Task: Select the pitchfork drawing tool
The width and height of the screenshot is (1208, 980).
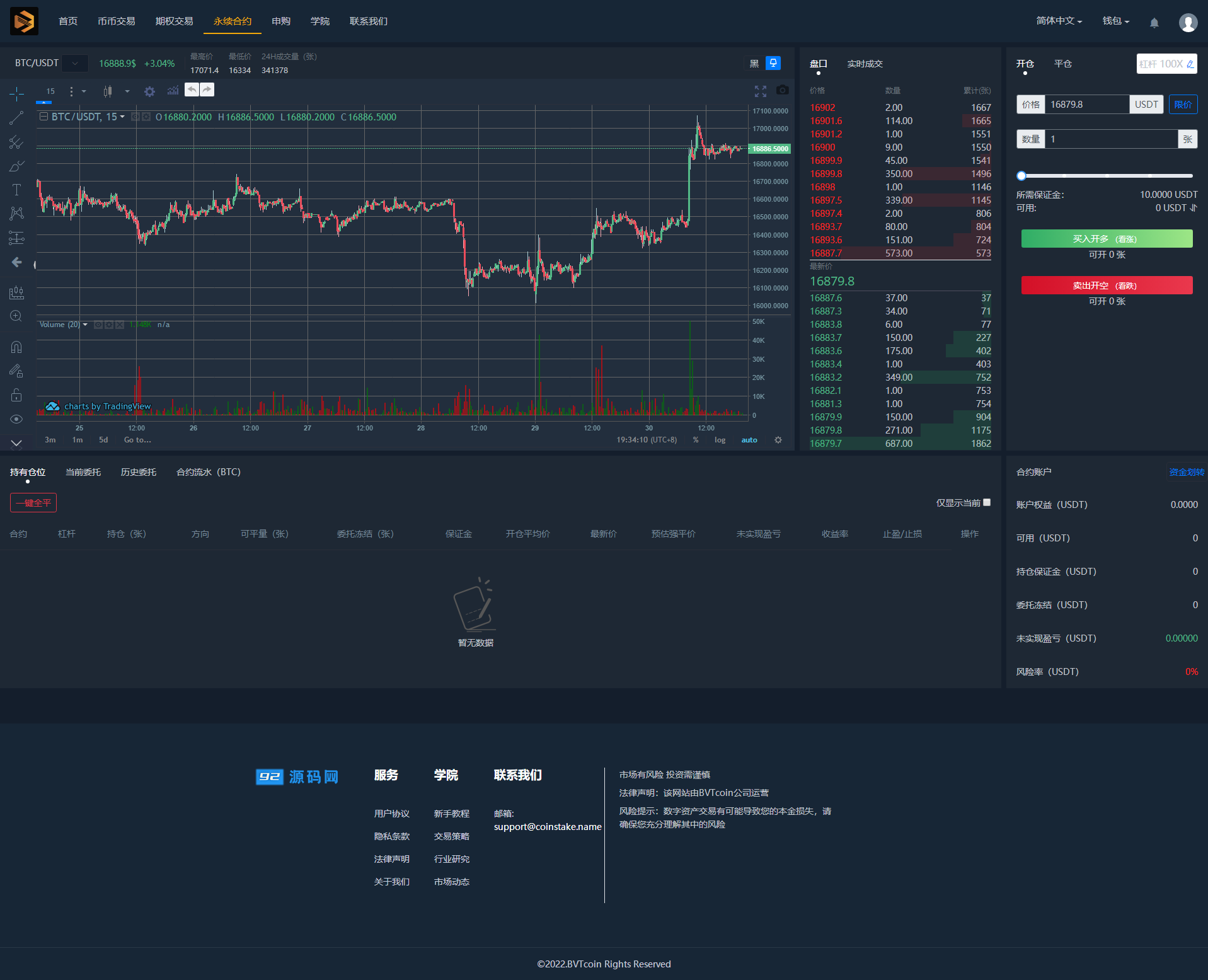Action: [17, 142]
